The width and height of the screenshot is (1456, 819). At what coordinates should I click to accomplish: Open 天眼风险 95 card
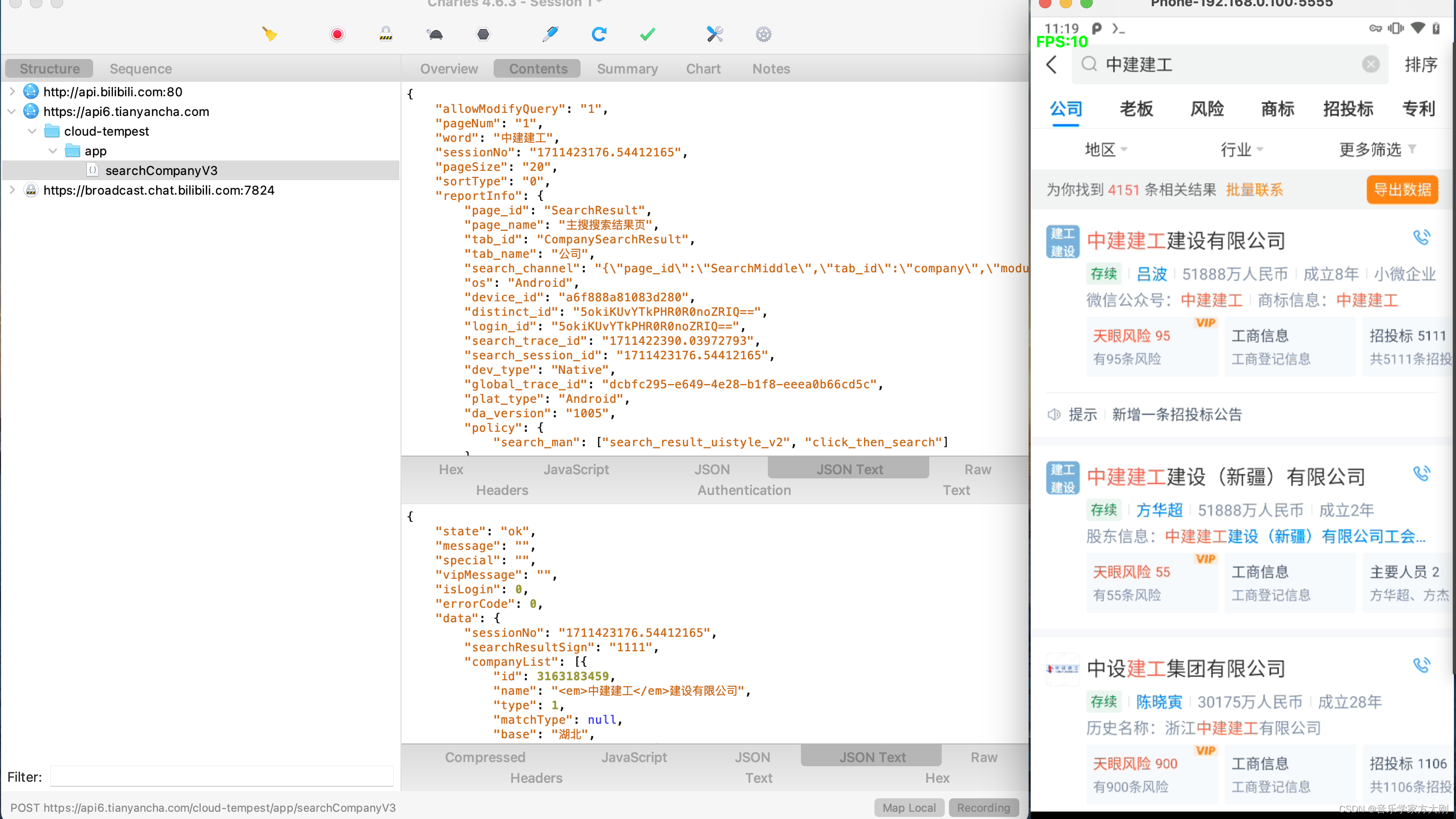click(1151, 346)
